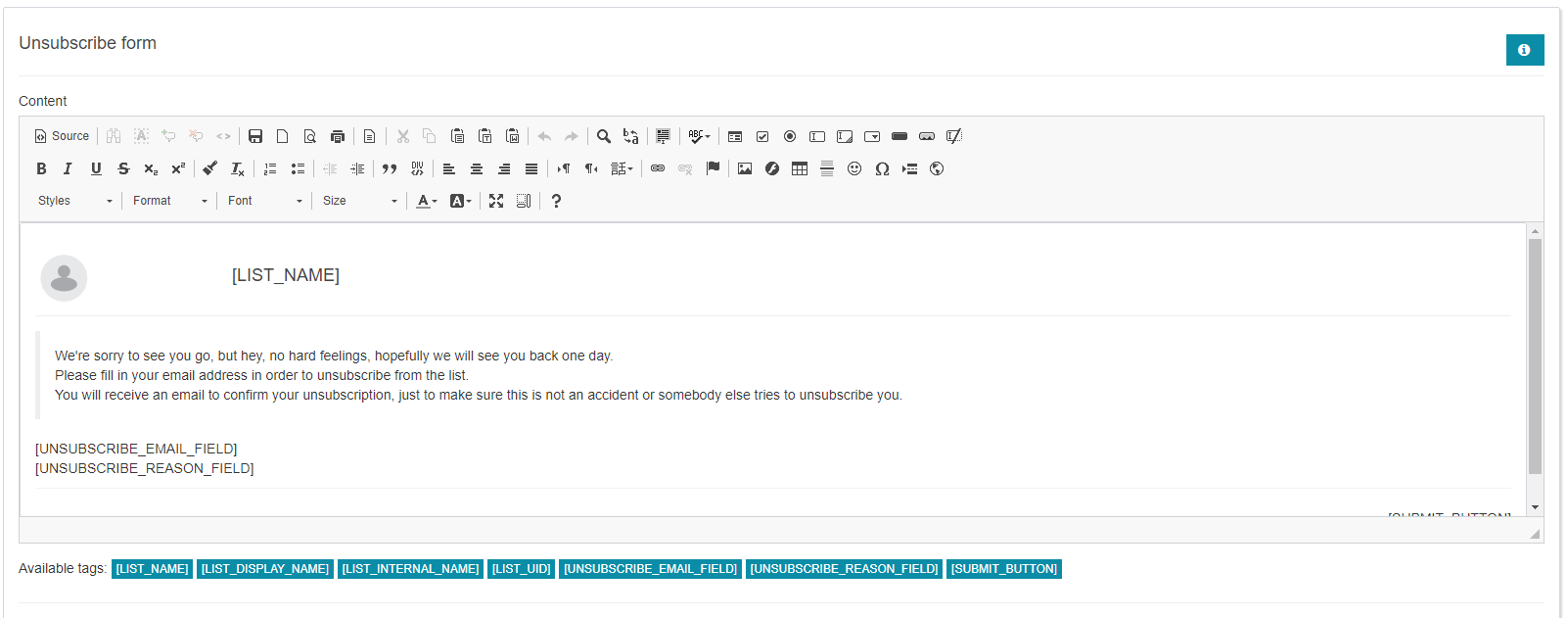Choose Paste as plain text
Screen dimensions: 1568x618
coord(484,136)
